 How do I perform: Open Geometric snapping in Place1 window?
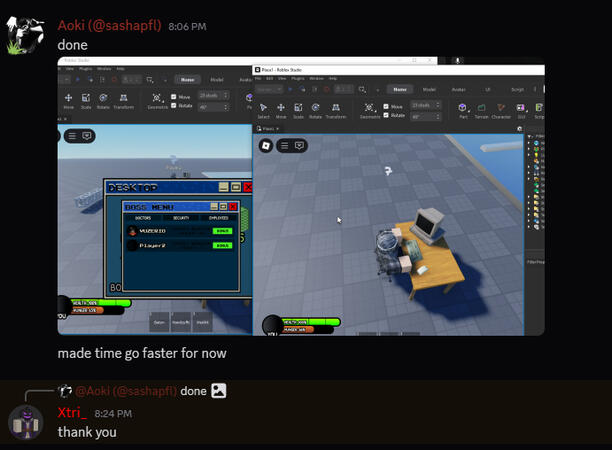370,110
